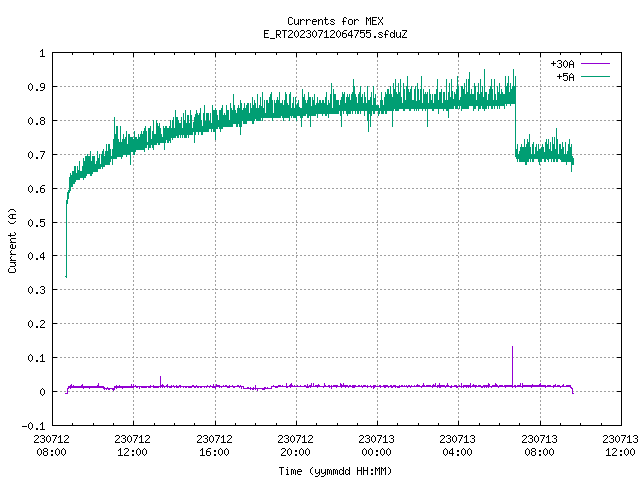
Task: Click the purple +30A legend line sample
Action: click(x=595, y=64)
